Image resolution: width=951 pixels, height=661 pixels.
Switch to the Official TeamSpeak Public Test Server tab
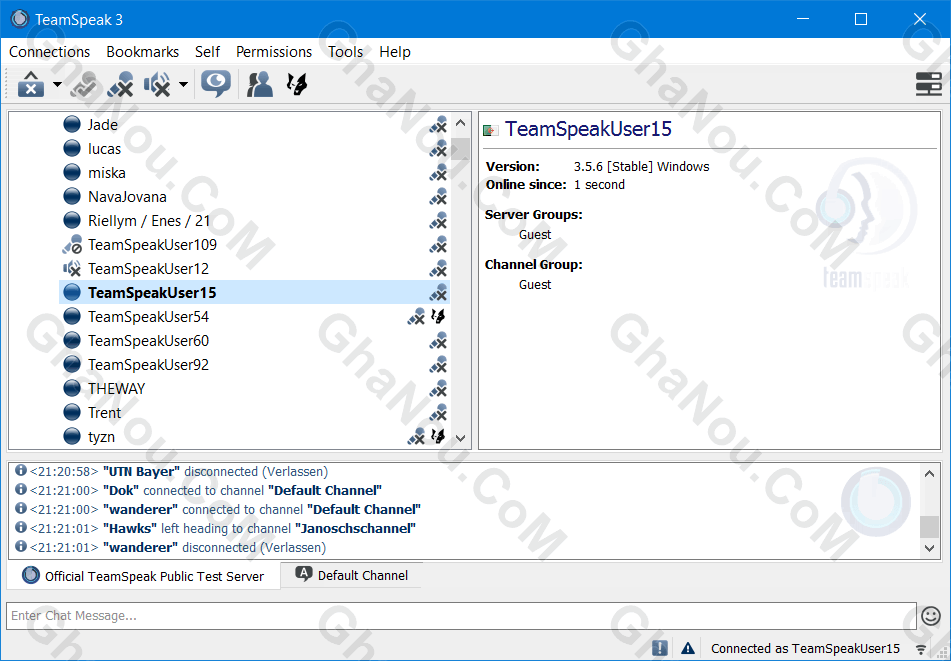pyautogui.click(x=143, y=575)
